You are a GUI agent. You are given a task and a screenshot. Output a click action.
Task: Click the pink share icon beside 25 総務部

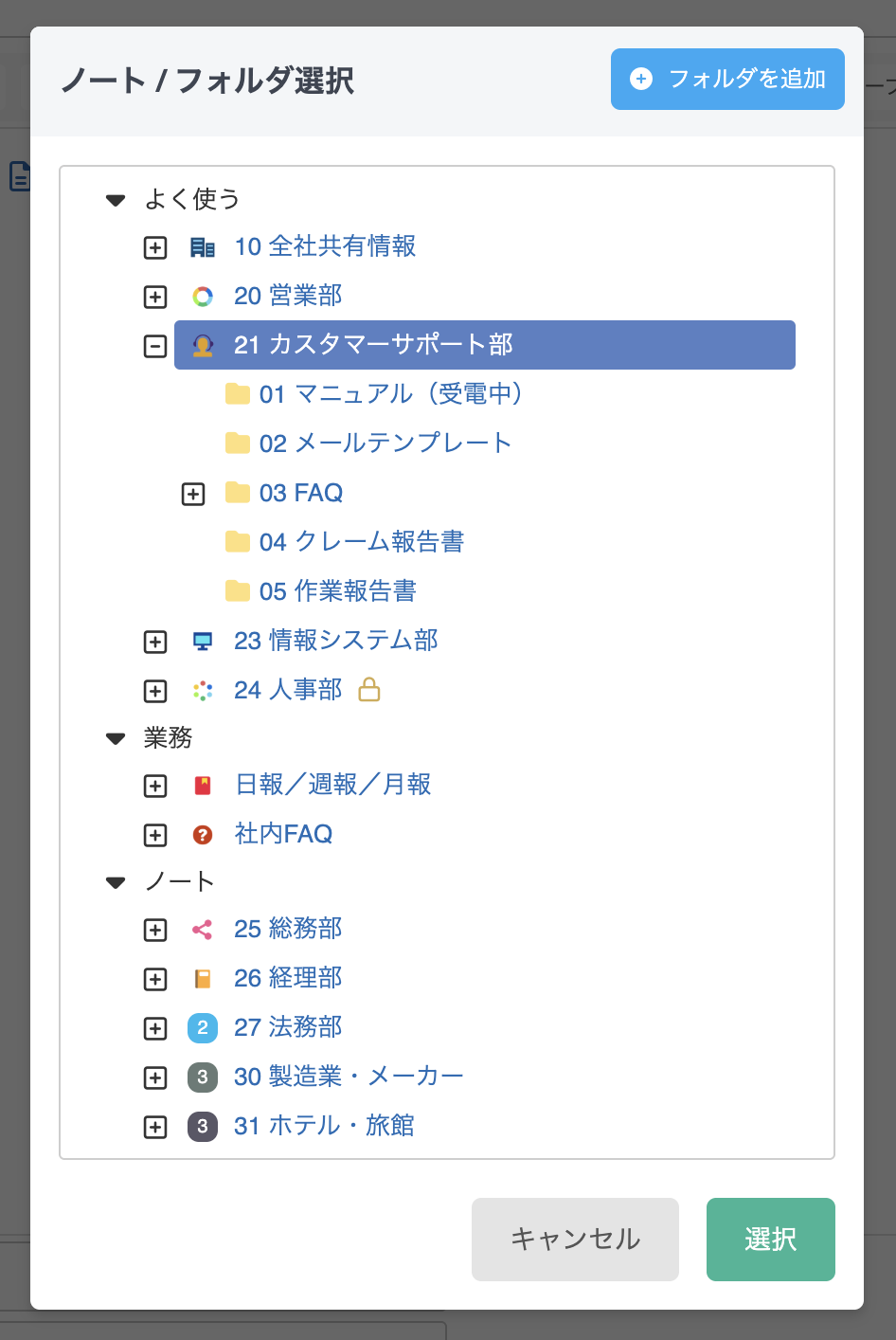coord(203,930)
